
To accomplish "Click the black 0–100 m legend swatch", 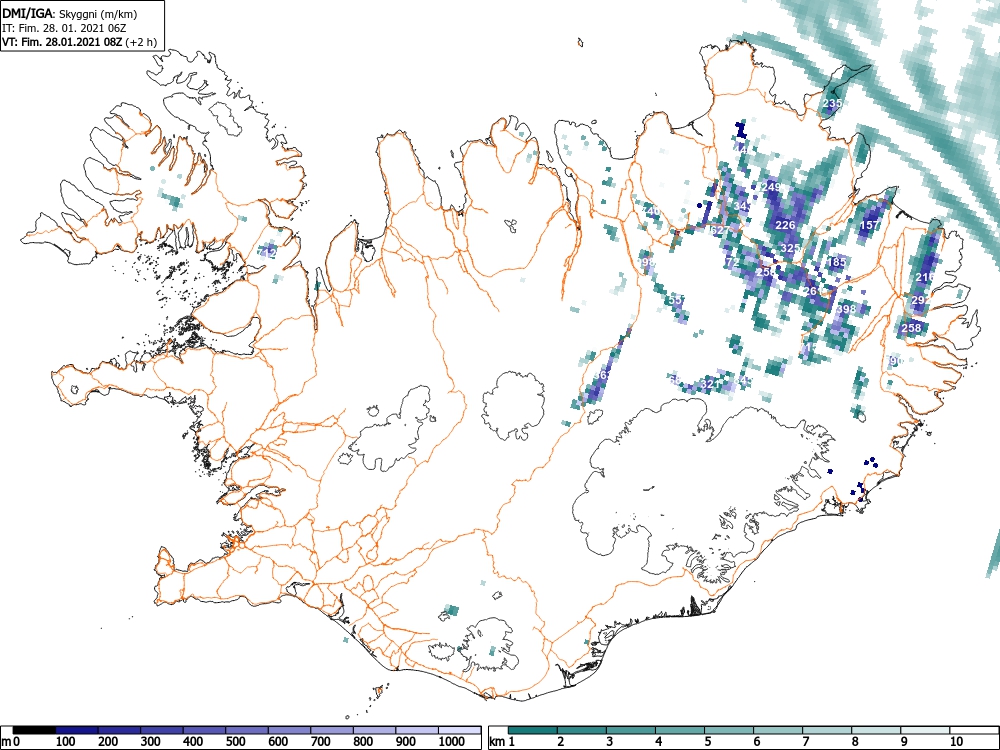I will 34,730.
